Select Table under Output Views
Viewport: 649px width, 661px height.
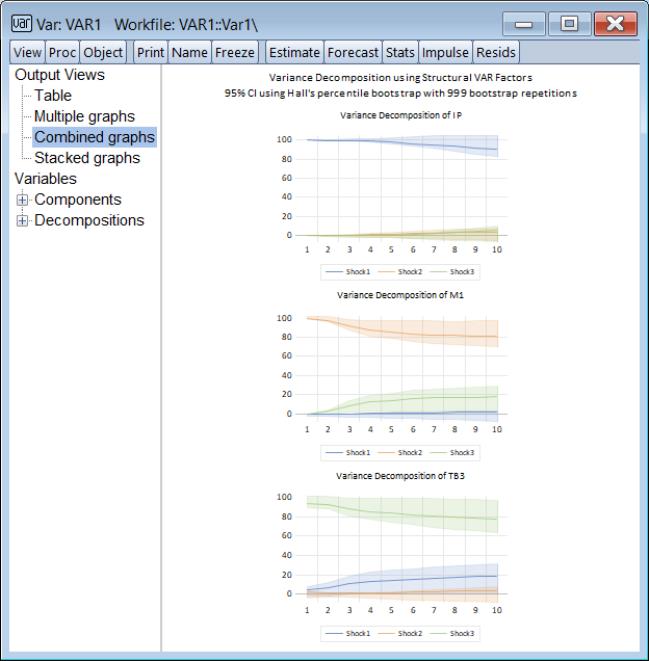53,96
